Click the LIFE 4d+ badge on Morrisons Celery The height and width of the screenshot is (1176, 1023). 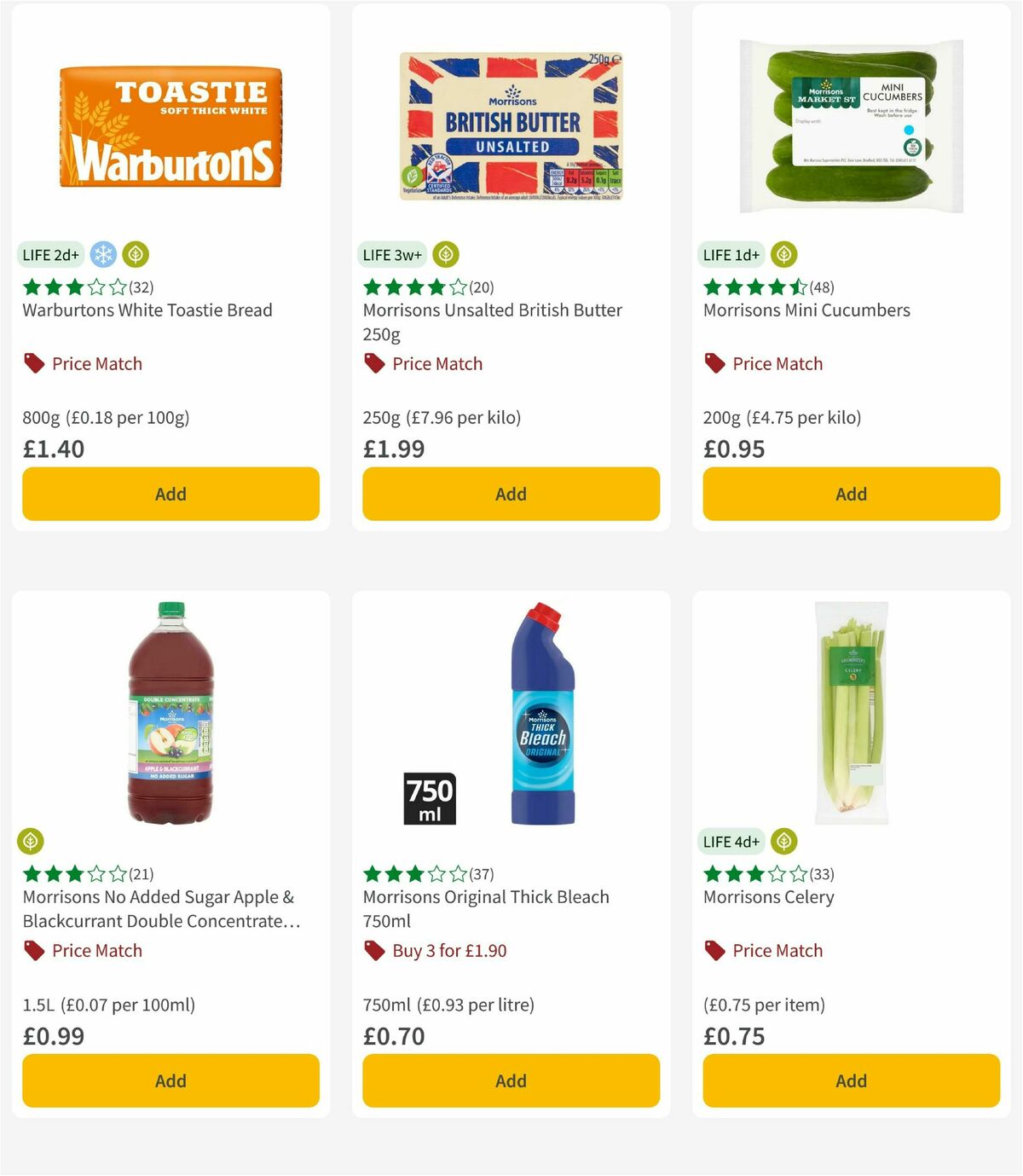731,841
